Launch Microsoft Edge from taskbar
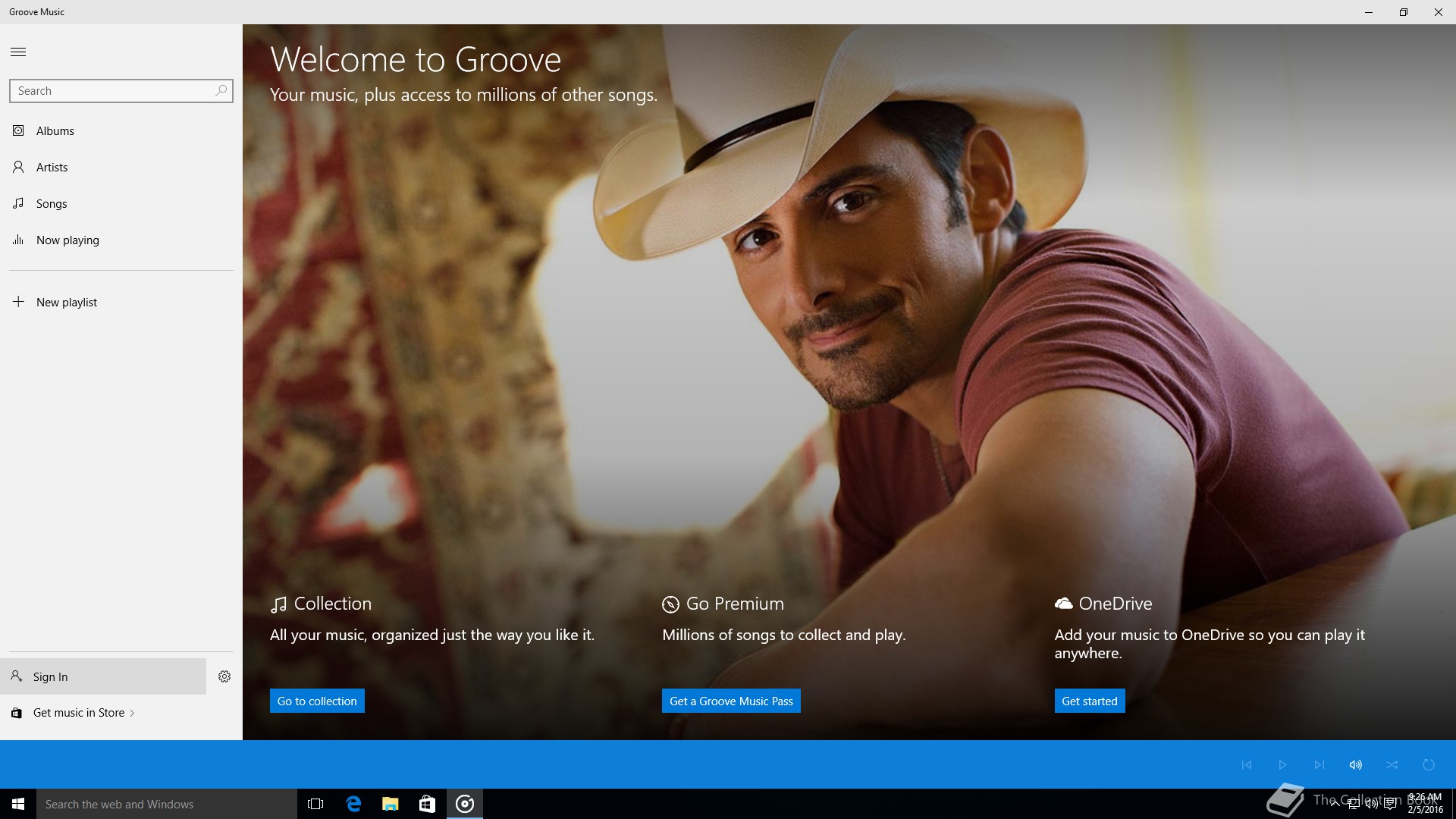 click(x=353, y=804)
